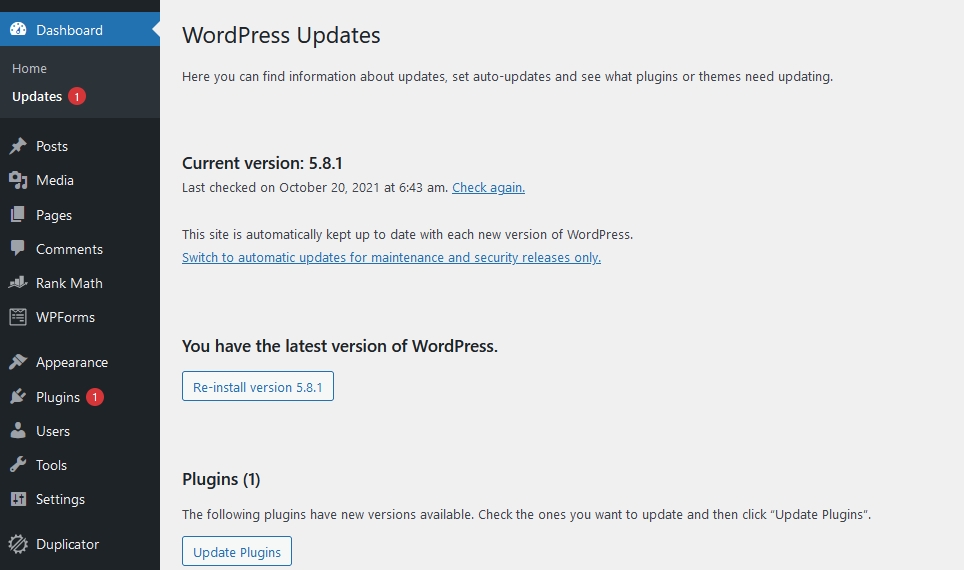The image size is (964, 570).
Task: Click the Media library icon
Action: tap(18, 180)
